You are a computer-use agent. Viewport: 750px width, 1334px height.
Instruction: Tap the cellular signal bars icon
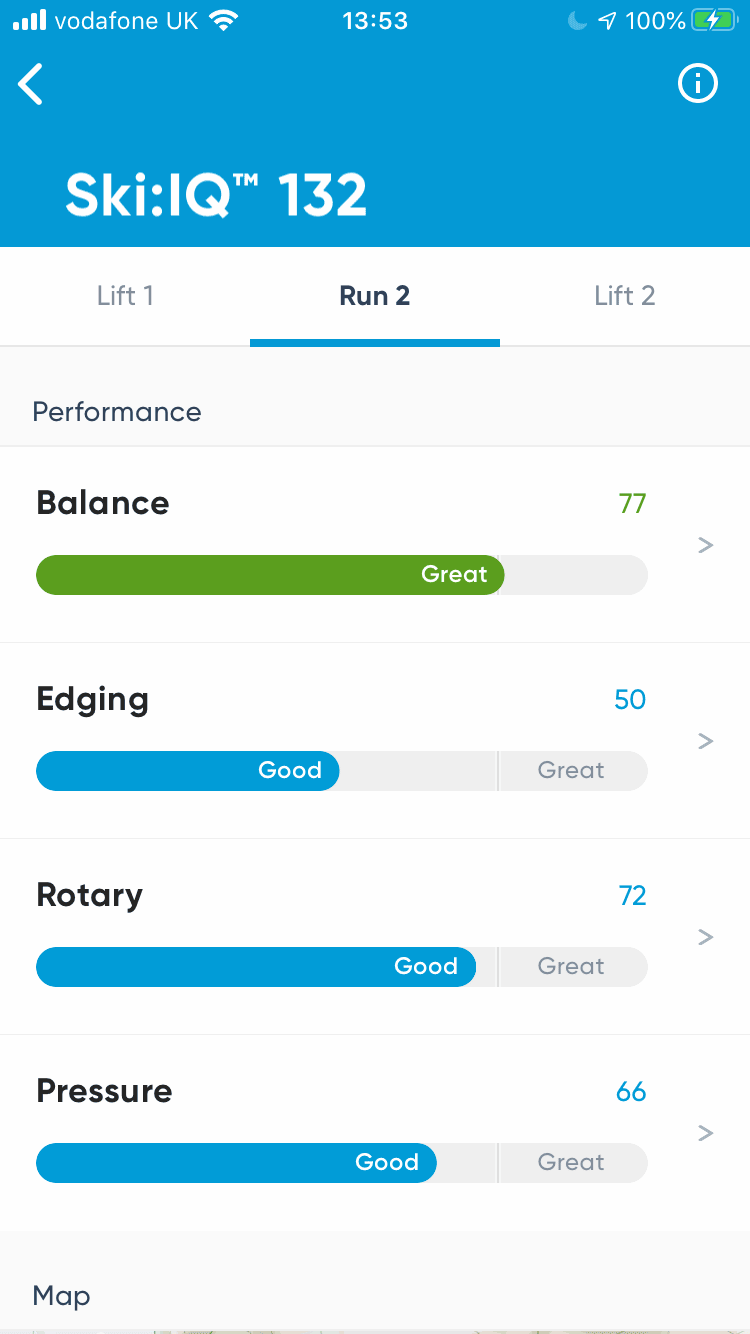point(30,21)
